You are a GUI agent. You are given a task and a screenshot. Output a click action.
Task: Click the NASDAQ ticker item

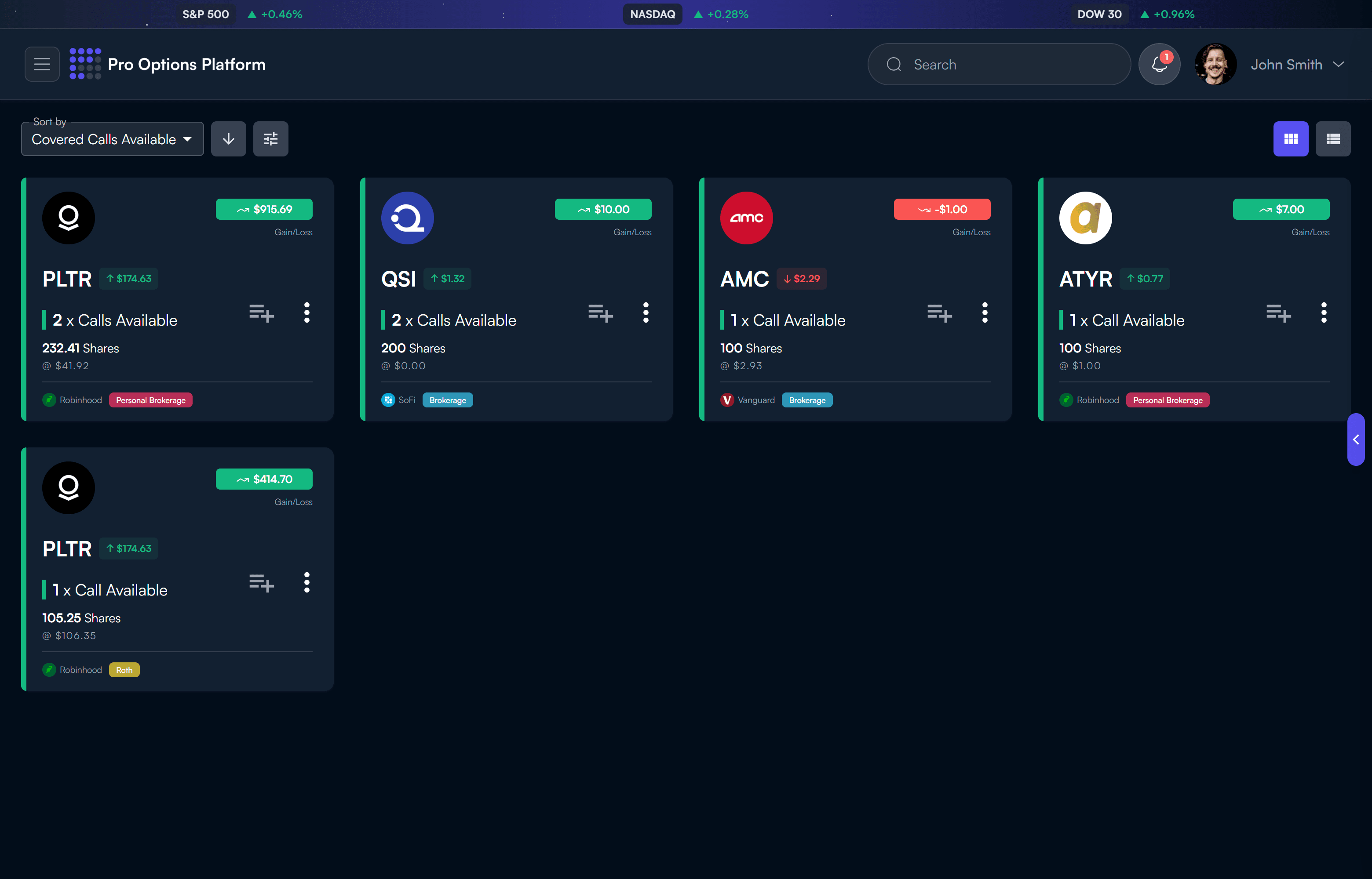[652, 14]
